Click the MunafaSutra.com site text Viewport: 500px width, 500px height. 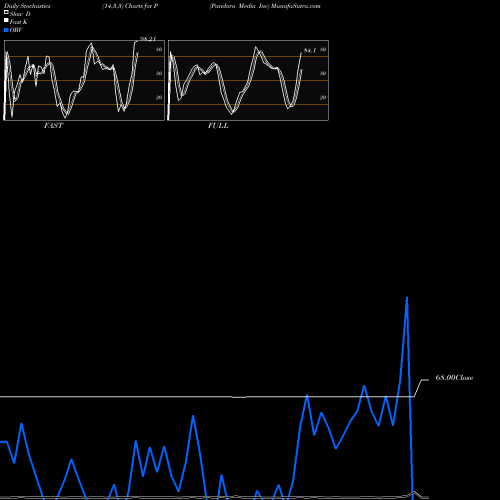[296, 6]
